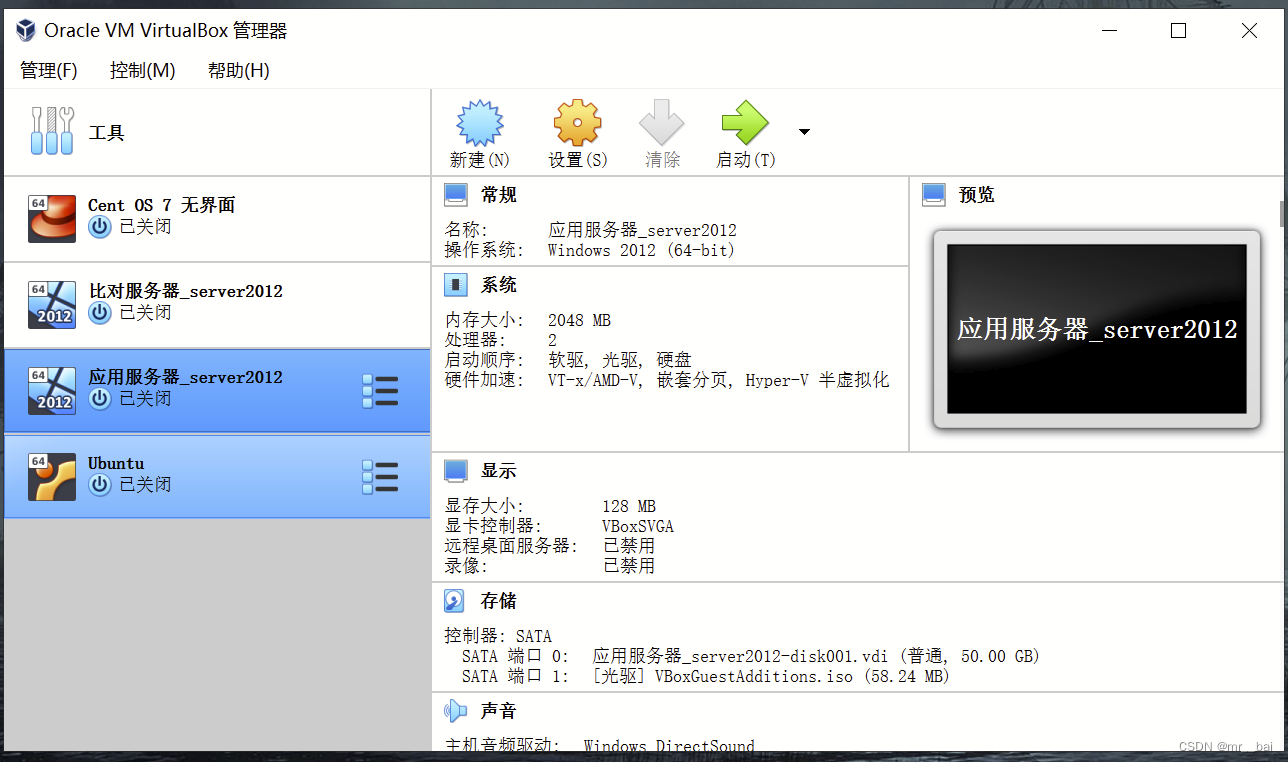The image size is (1288, 762).
Task: Click the 应用服务器_server2012 preview screen
Action: (1096, 328)
